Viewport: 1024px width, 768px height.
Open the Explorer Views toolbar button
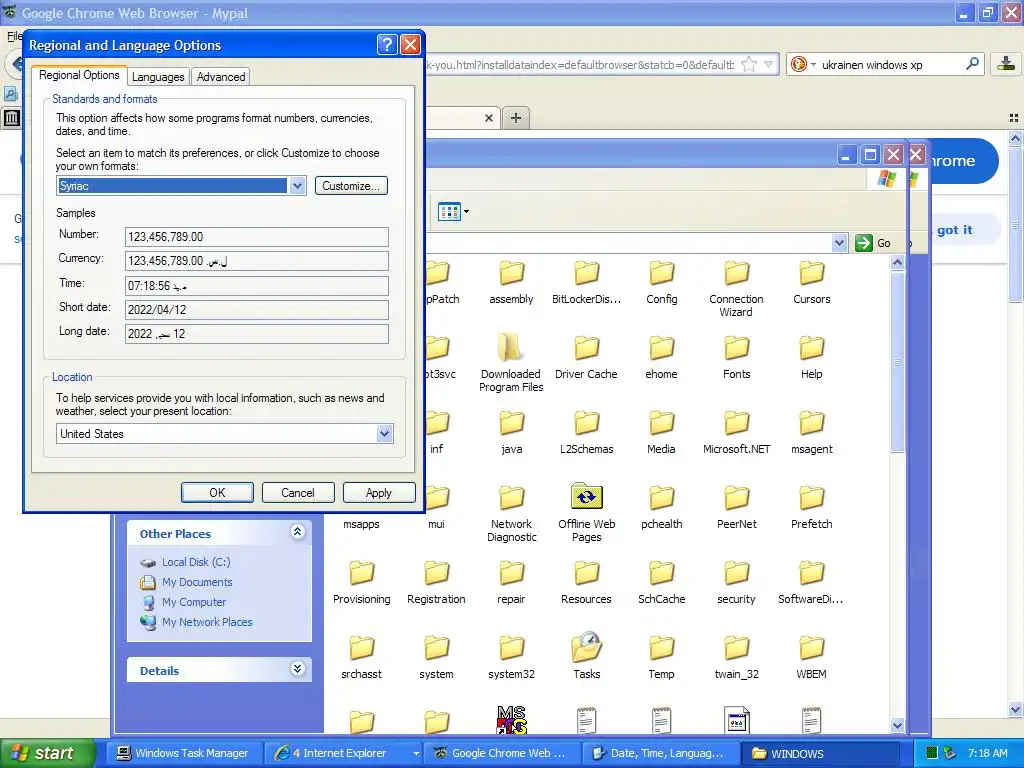[x=453, y=212]
